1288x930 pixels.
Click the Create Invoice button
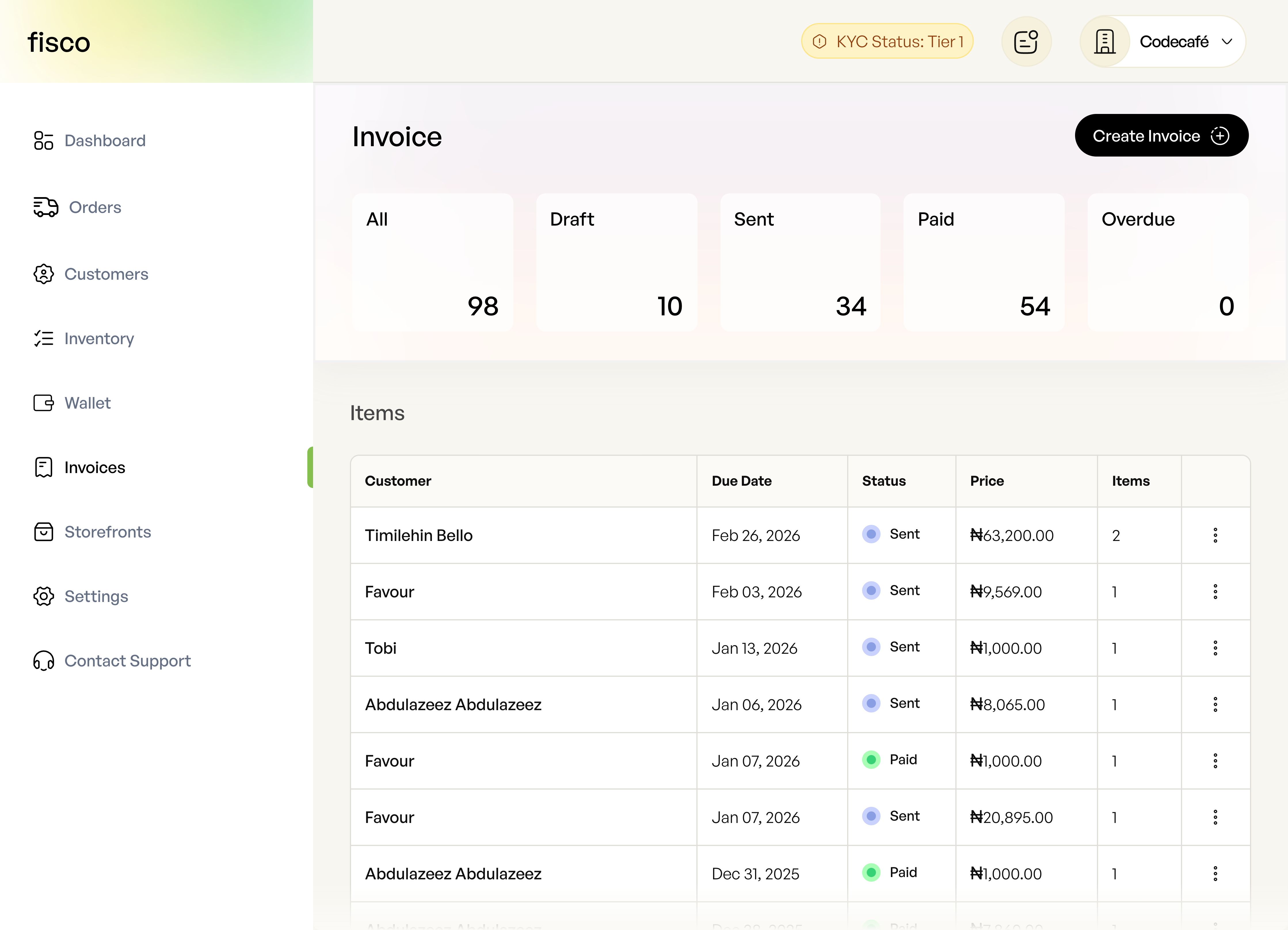pyautogui.click(x=1161, y=136)
